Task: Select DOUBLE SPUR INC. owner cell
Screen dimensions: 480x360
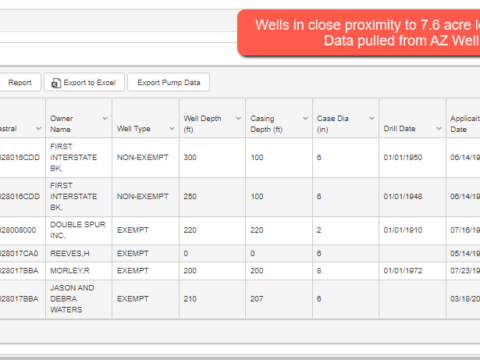Action: coord(79,230)
